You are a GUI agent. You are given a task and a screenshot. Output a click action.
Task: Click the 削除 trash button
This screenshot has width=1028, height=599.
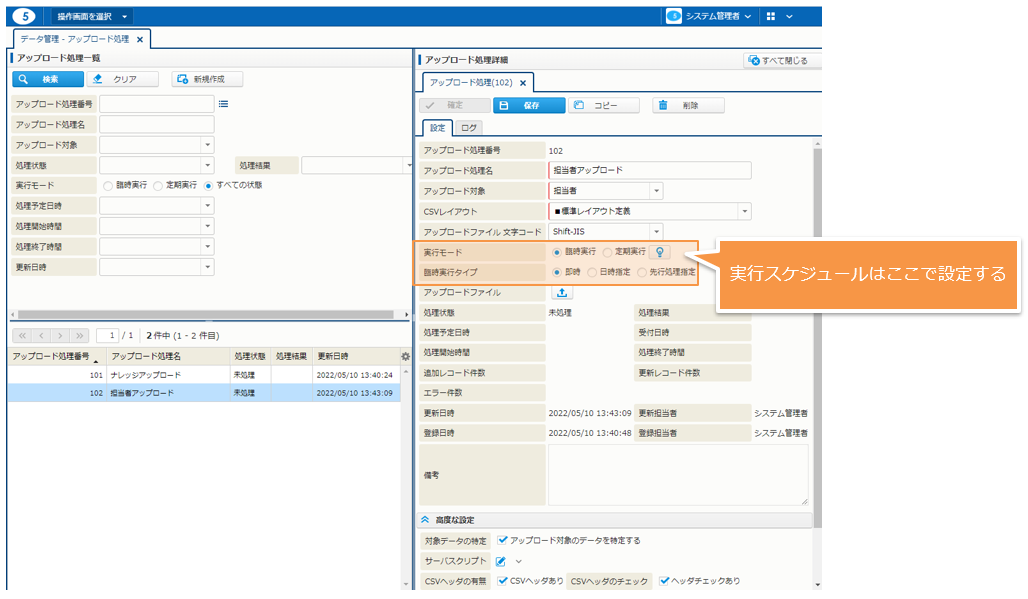[x=688, y=105]
